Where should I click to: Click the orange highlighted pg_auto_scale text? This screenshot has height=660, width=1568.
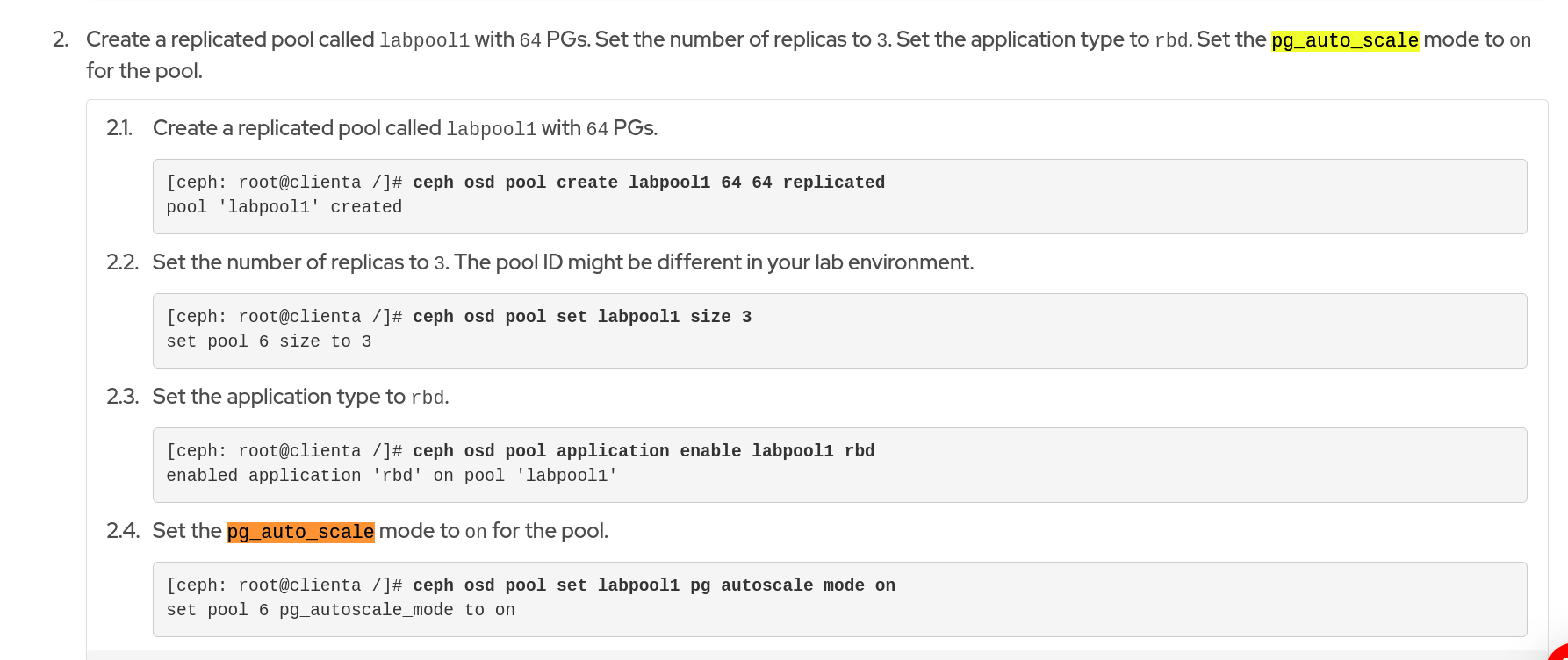300,532
